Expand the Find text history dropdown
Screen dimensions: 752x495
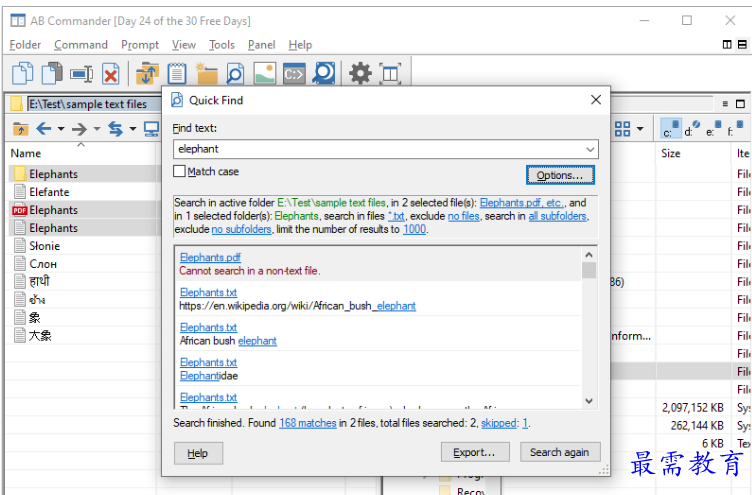590,149
